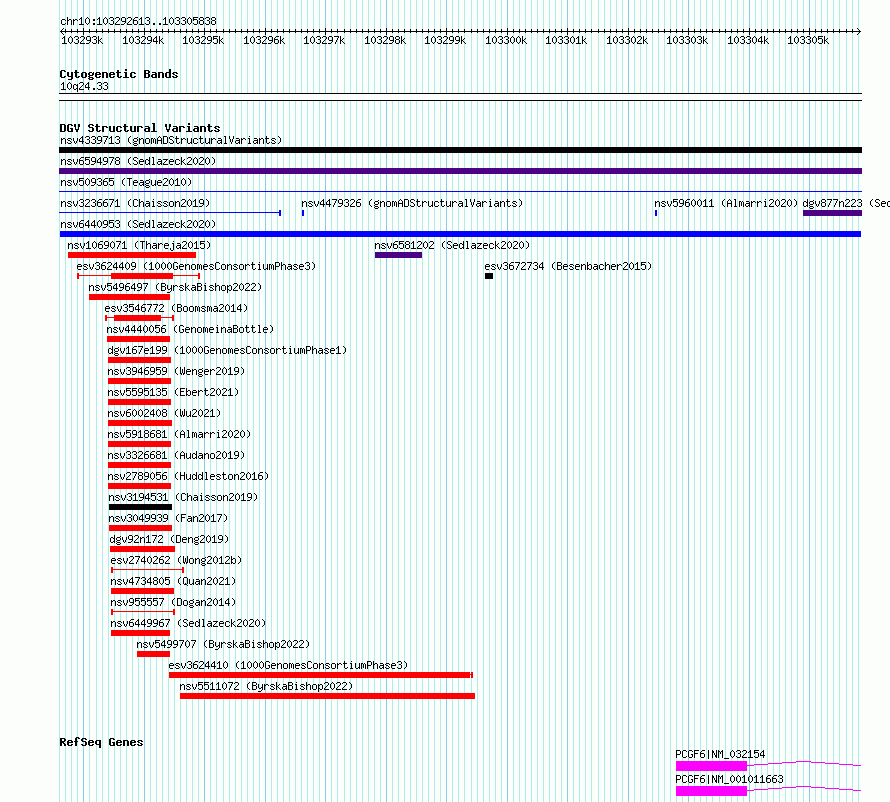Click the purple bar of nsv6594978
The height and width of the screenshot is (802, 890).
[x=460, y=171]
